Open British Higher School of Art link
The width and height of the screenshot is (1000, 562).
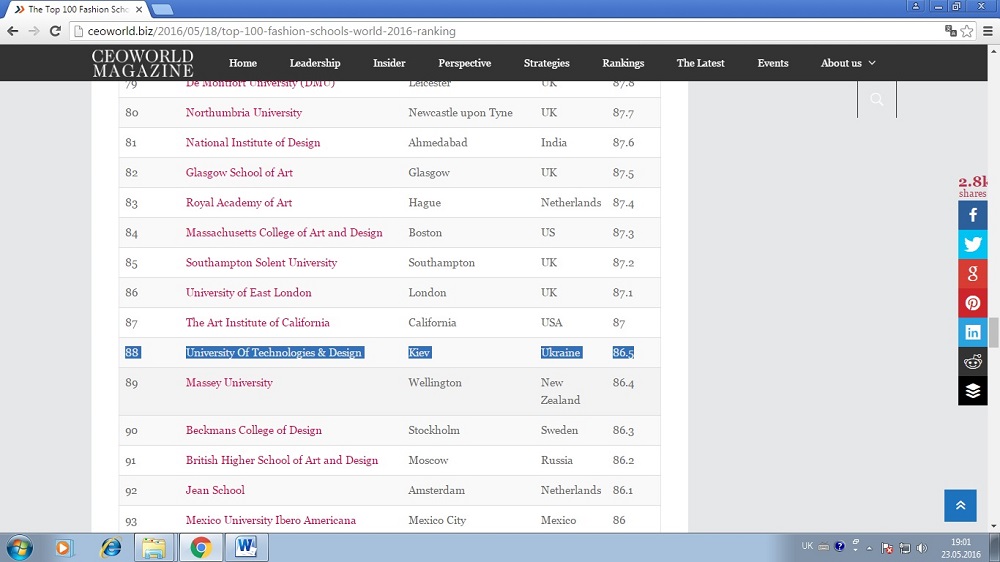(x=282, y=460)
